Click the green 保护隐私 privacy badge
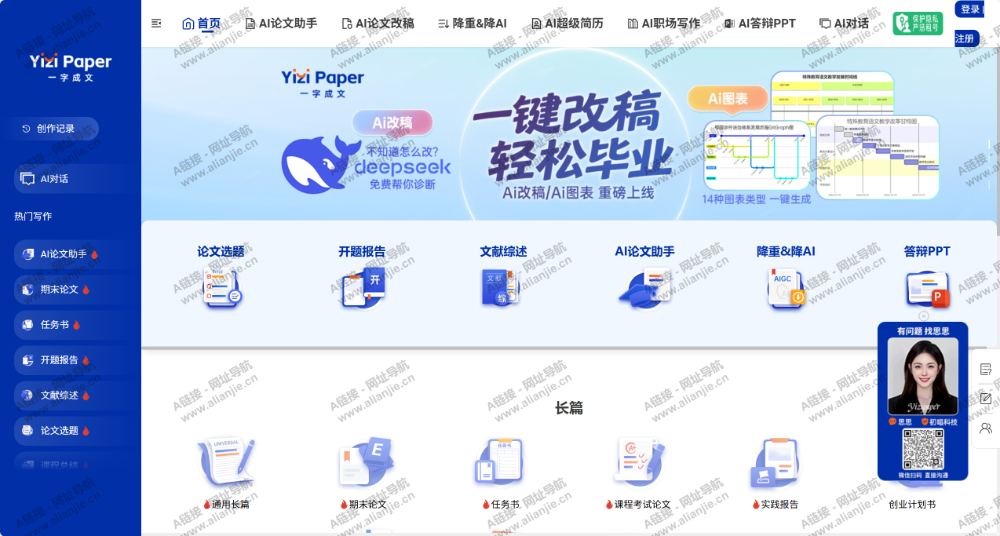The width and height of the screenshot is (1000, 536). point(918,24)
